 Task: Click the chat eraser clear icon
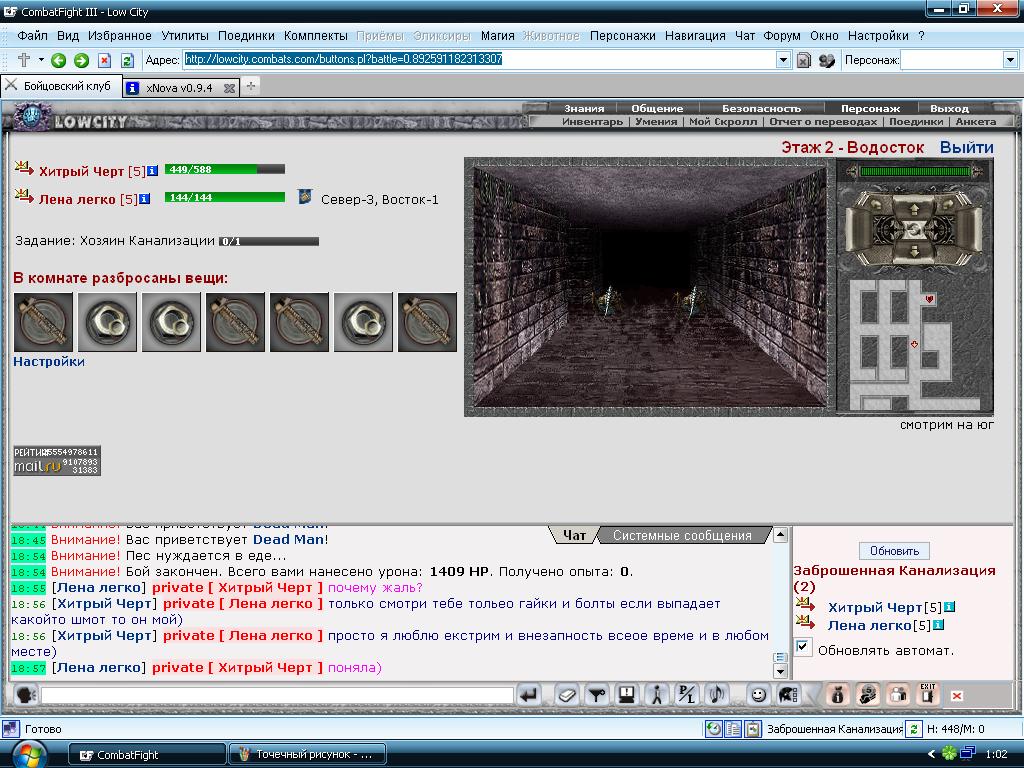point(567,695)
